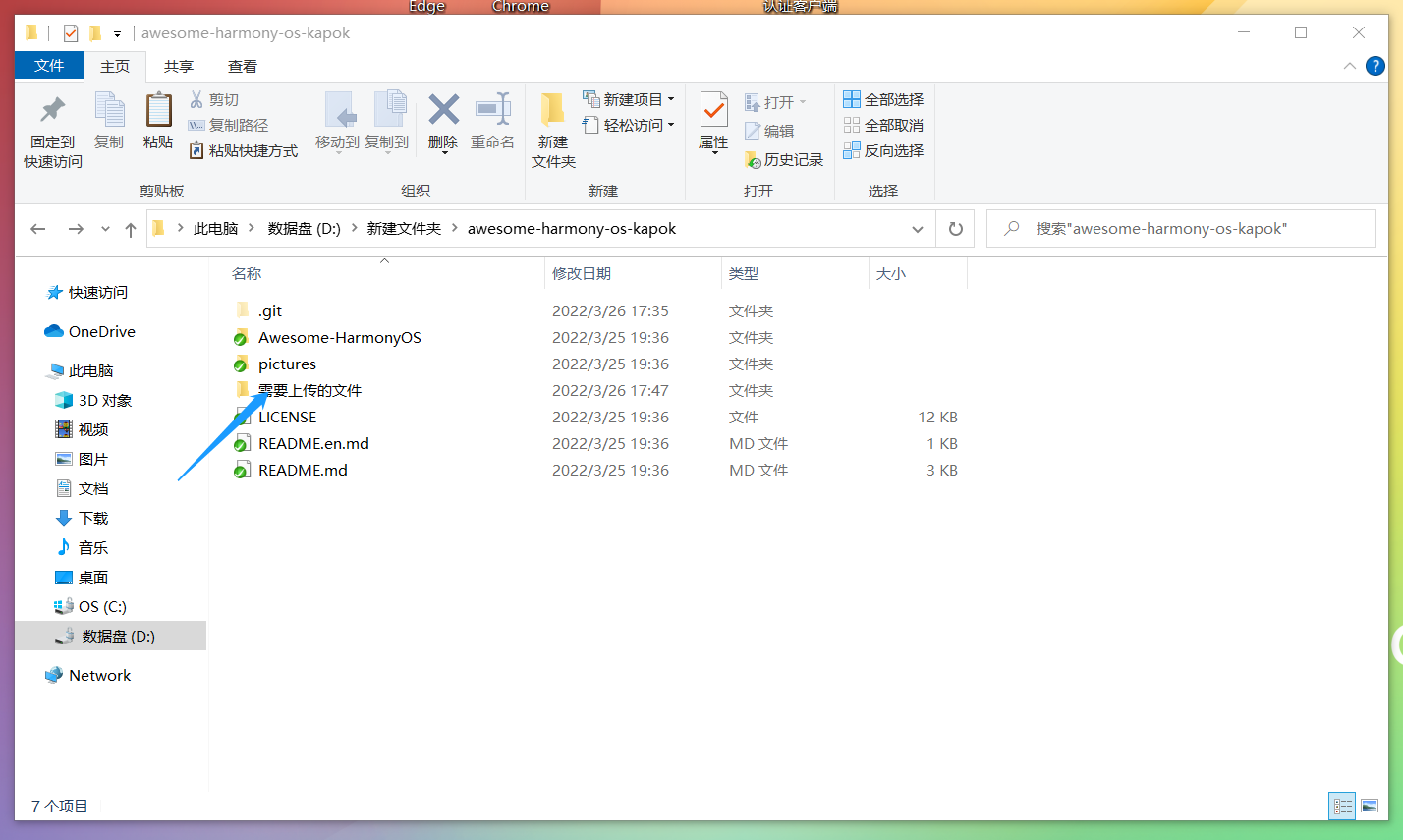The image size is (1403, 840).
Task: Refresh the current folder view
Action: [x=955, y=229]
